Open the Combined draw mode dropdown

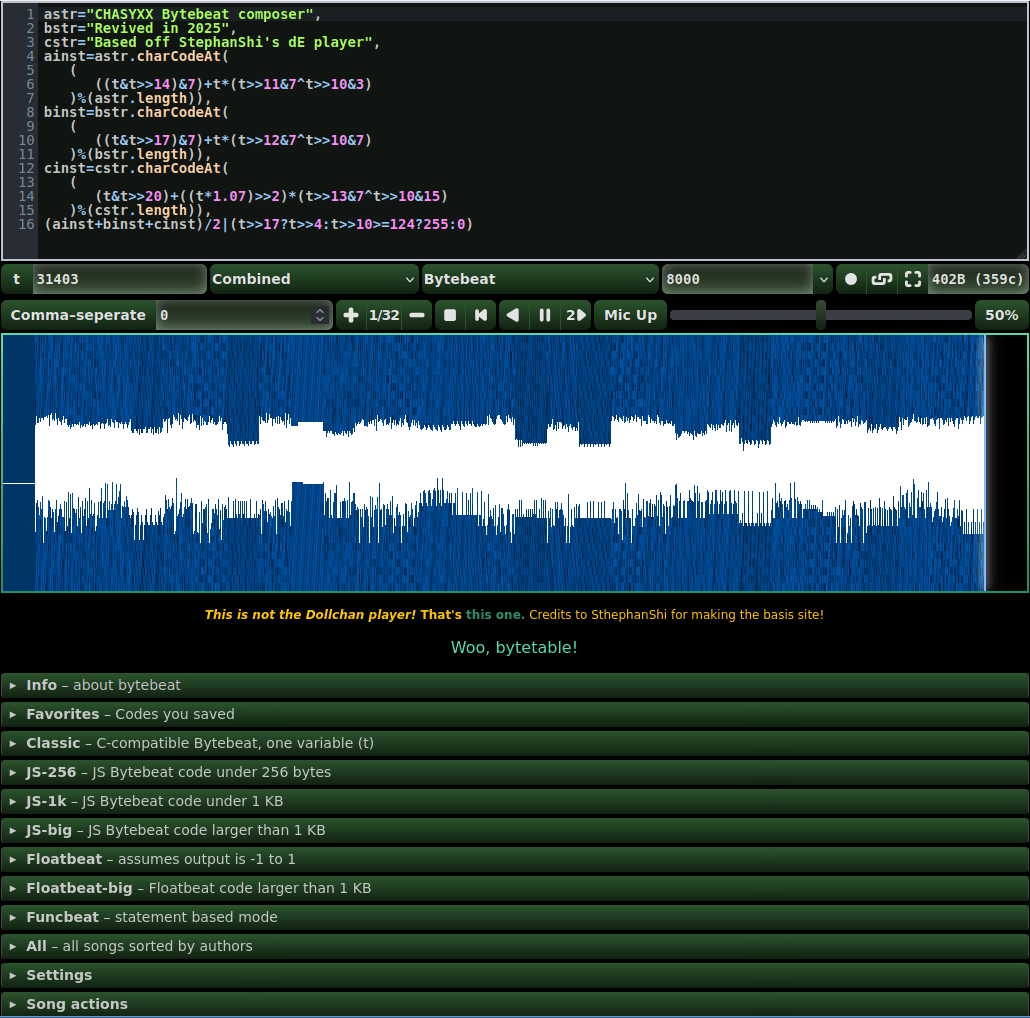click(x=314, y=280)
